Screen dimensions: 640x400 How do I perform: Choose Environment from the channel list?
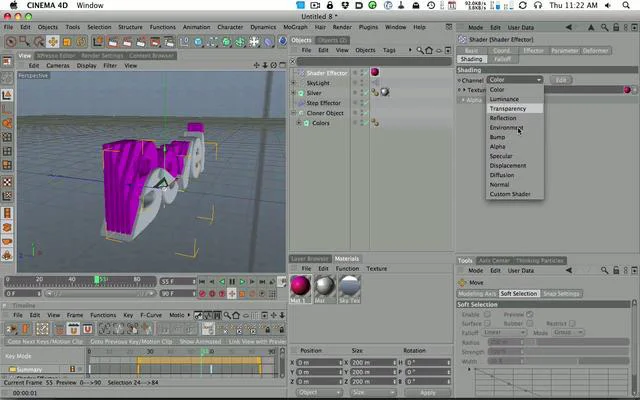coord(515,128)
